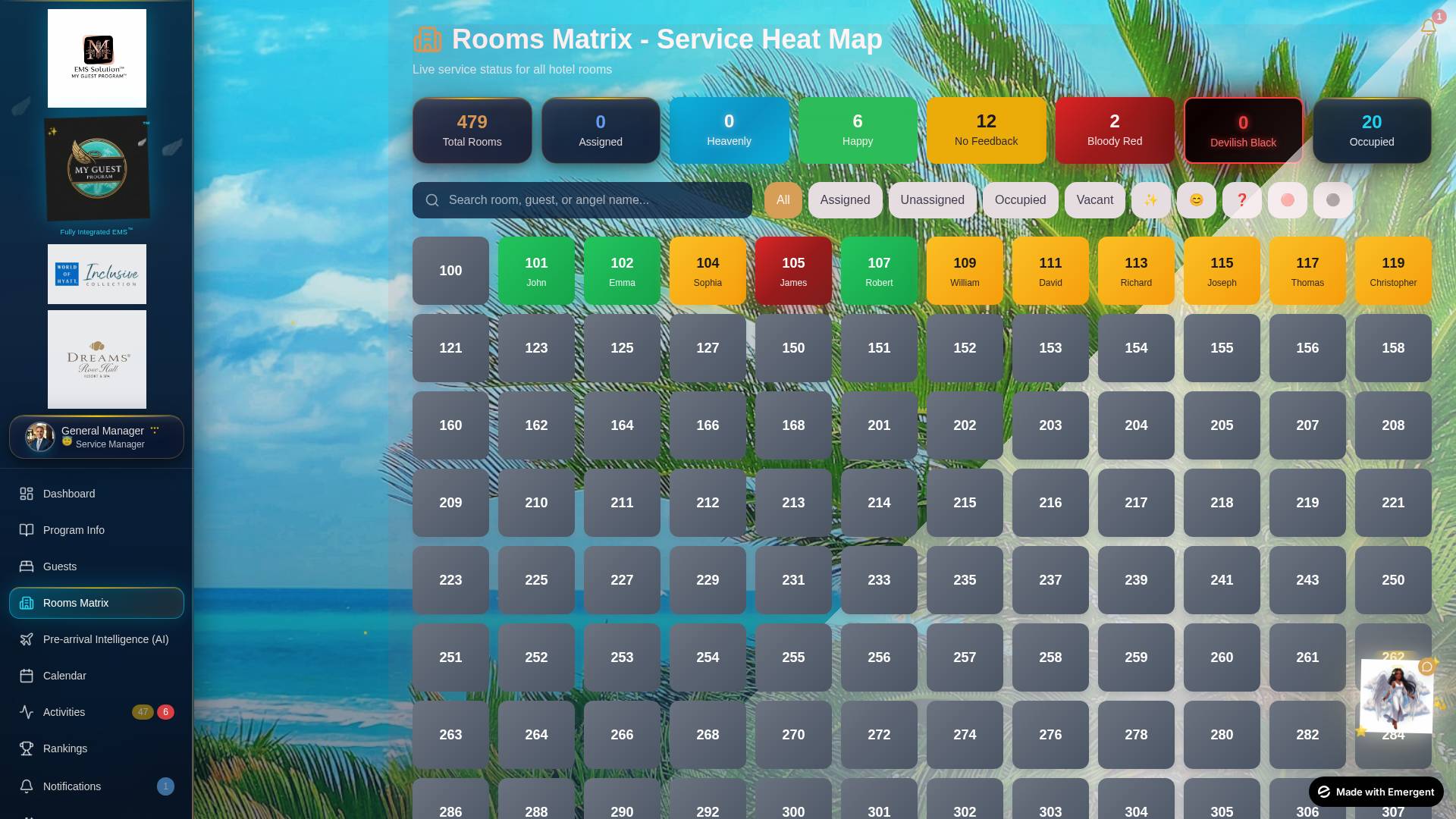Click the Activities red 6 badge
The width and height of the screenshot is (1456, 819).
click(x=165, y=712)
